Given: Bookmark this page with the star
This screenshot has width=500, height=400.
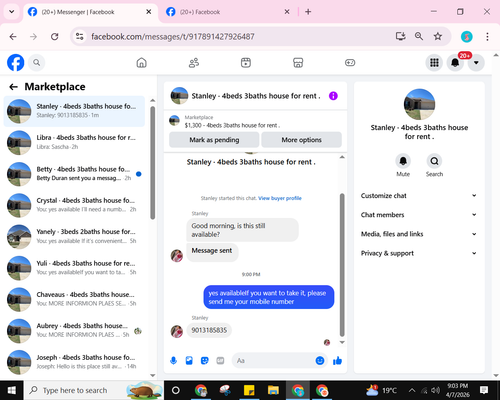Looking at the screenshot, I should point(438,36).
